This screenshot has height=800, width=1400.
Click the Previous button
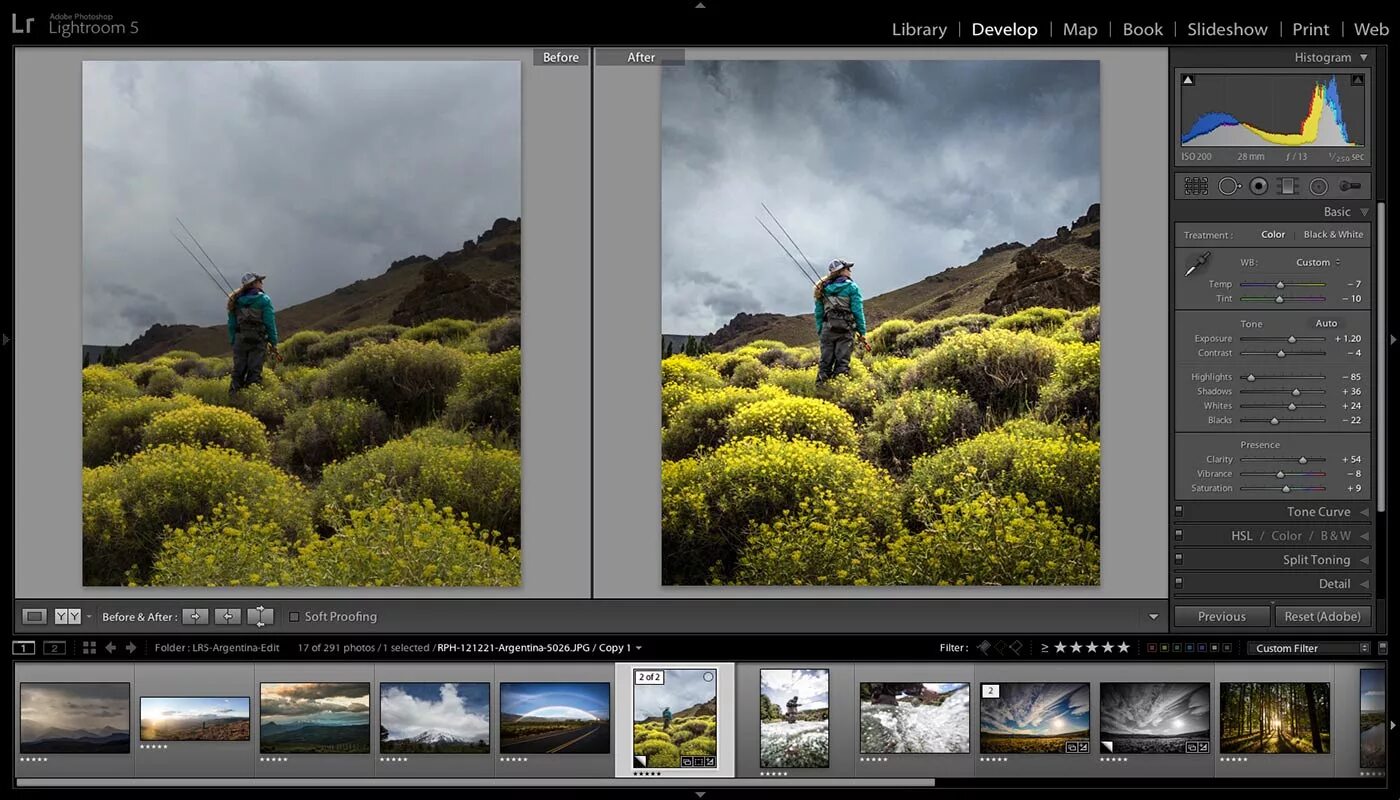point(1222,616)
